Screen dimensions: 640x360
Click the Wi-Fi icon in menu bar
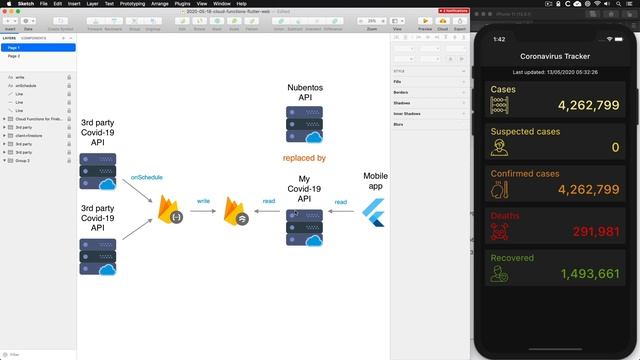pos(598,4)
